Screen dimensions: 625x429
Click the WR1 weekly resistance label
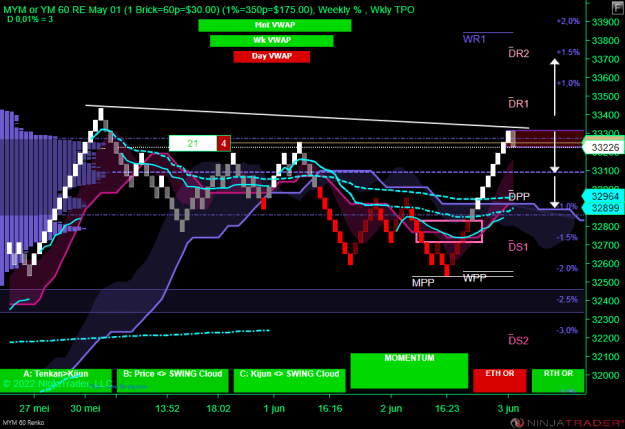pyautogui.click(x=474, y=39)
